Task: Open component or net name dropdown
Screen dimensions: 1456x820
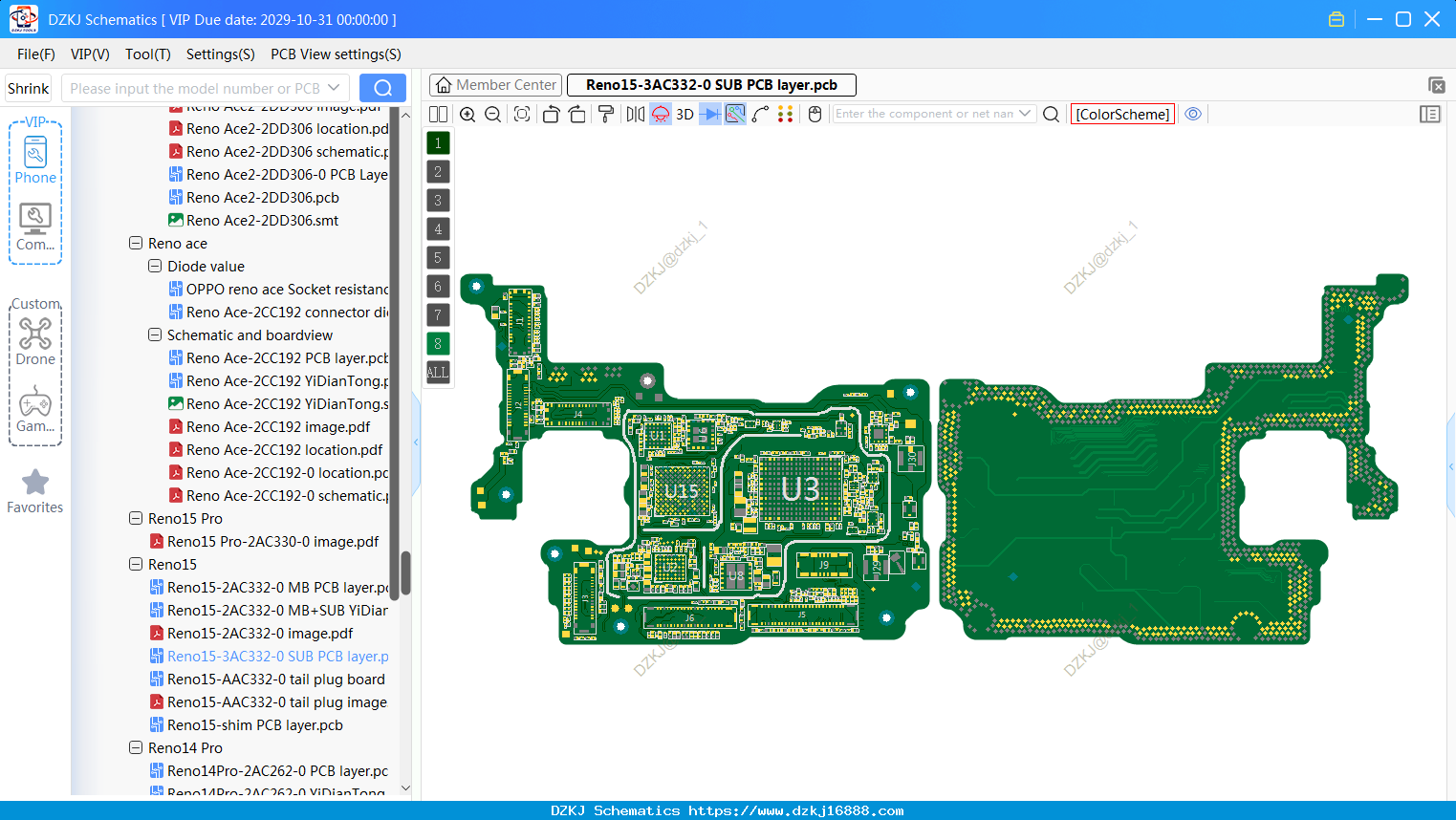Action: click(1025, 114)
